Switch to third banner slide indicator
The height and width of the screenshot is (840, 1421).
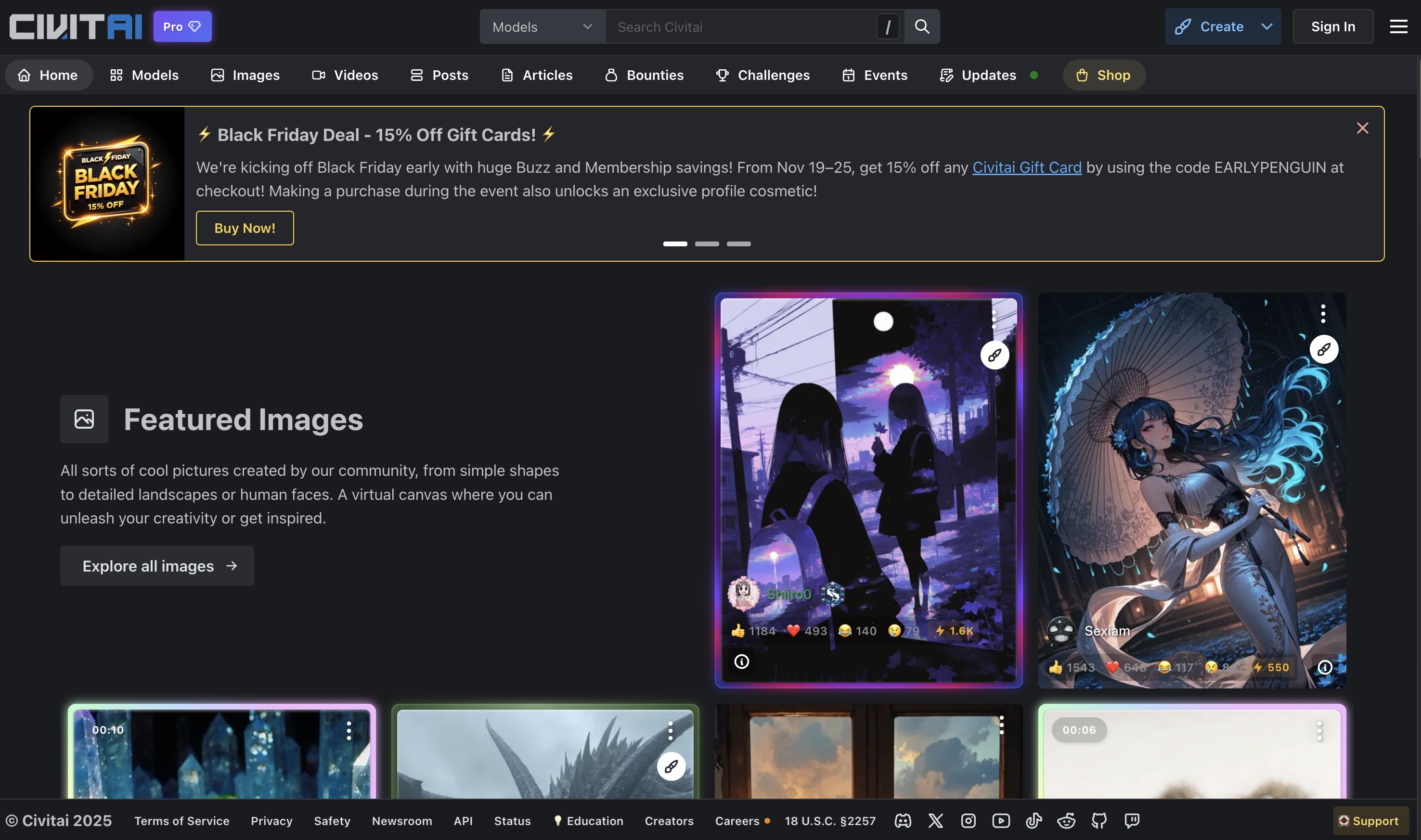point(738,244)
